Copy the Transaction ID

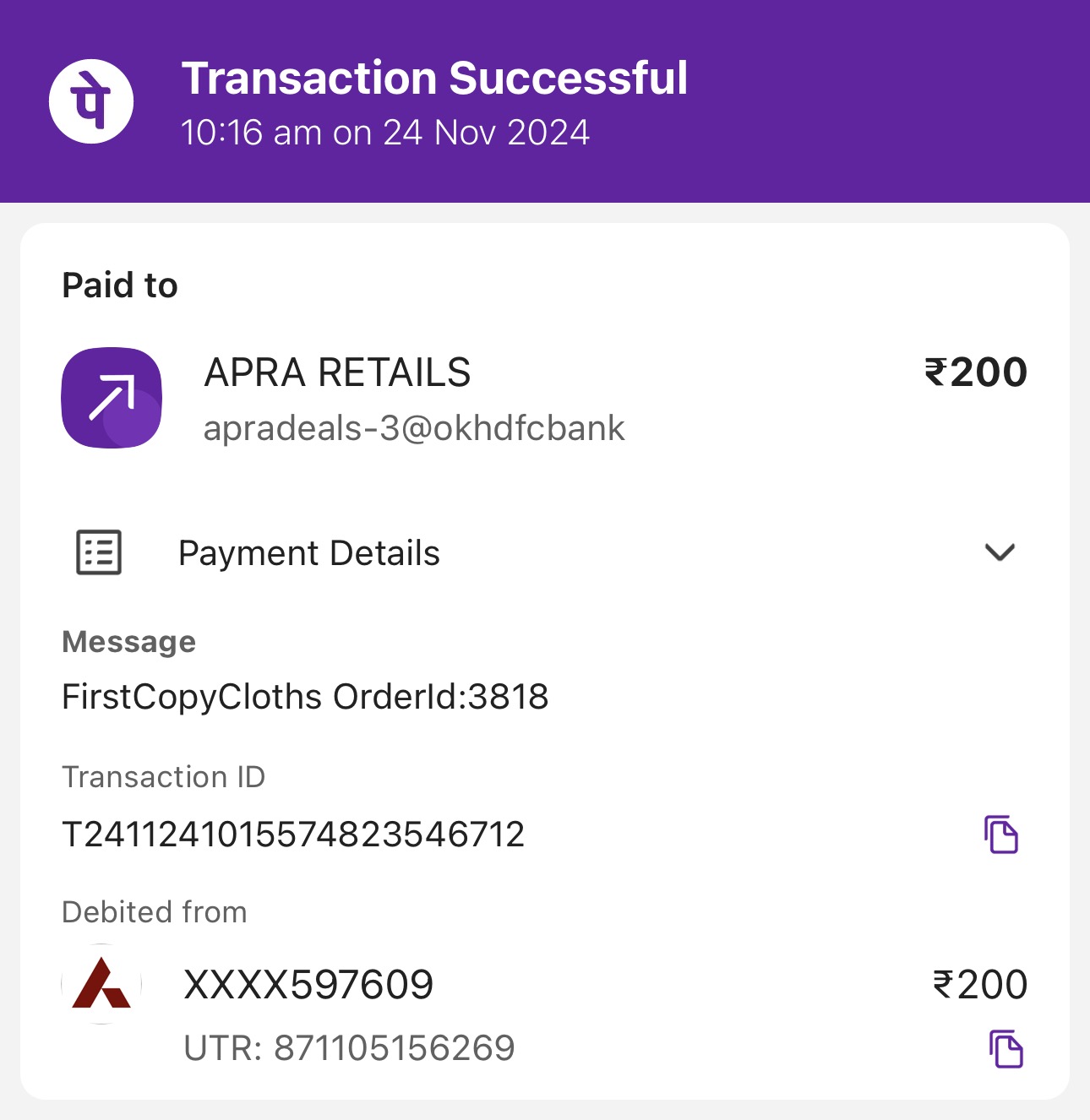pyautogui.click(x=1001, y=835)
